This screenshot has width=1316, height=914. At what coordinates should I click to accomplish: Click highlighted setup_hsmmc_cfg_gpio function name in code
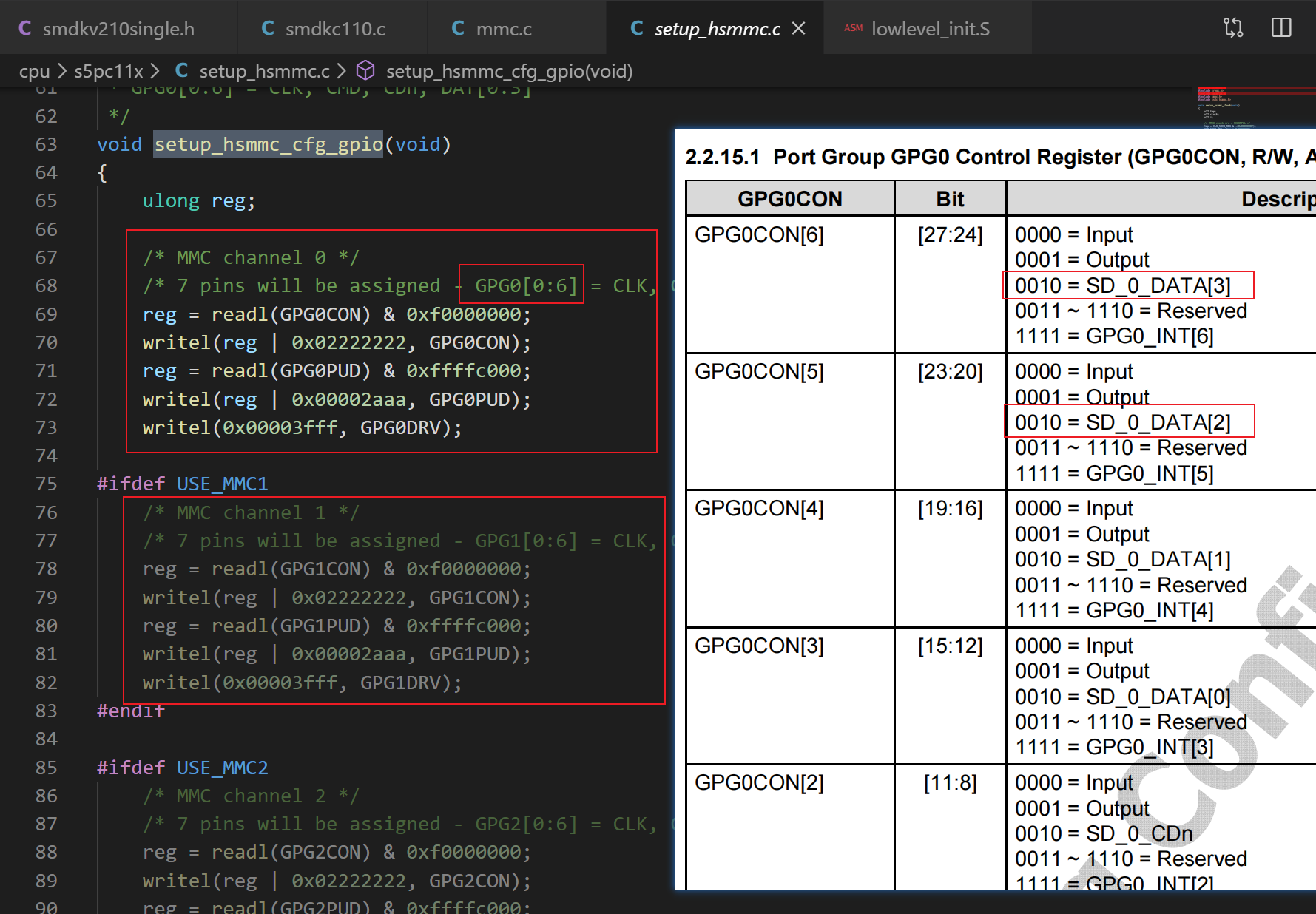[x=268, y=144]
